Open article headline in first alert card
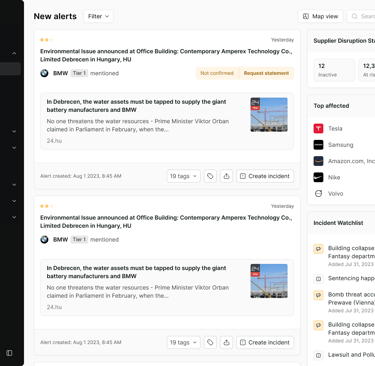This screenshot has height=366, width=375. tap(136, 106)
